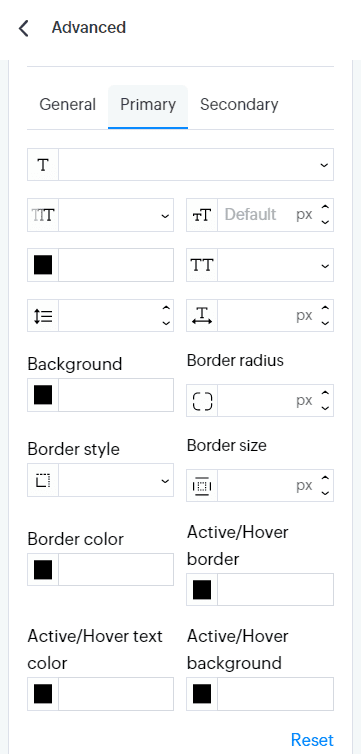Click the font size icon
The height and width of the screenshot is (754, 361).
click(x=202, y=215)
